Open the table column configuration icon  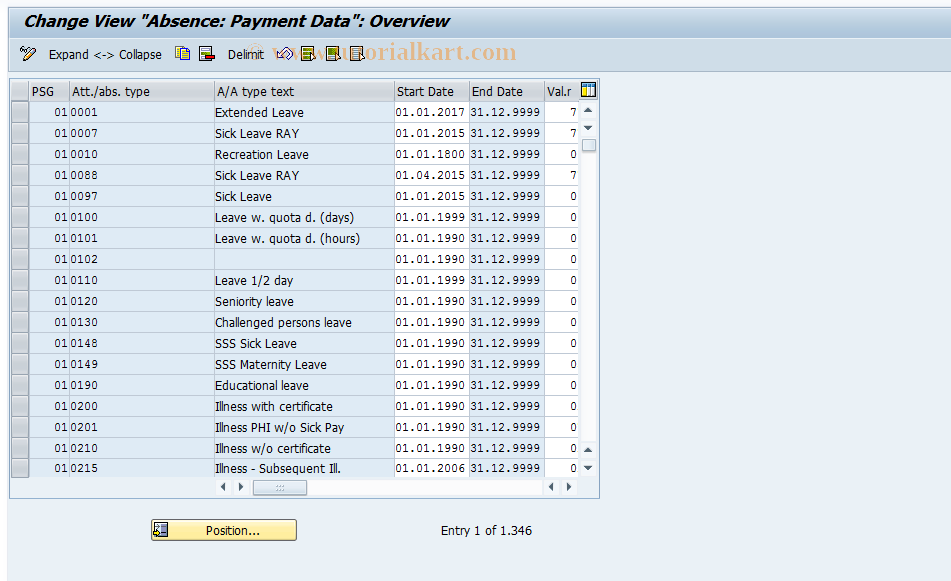pyautogui.click(x=588, y=90)
